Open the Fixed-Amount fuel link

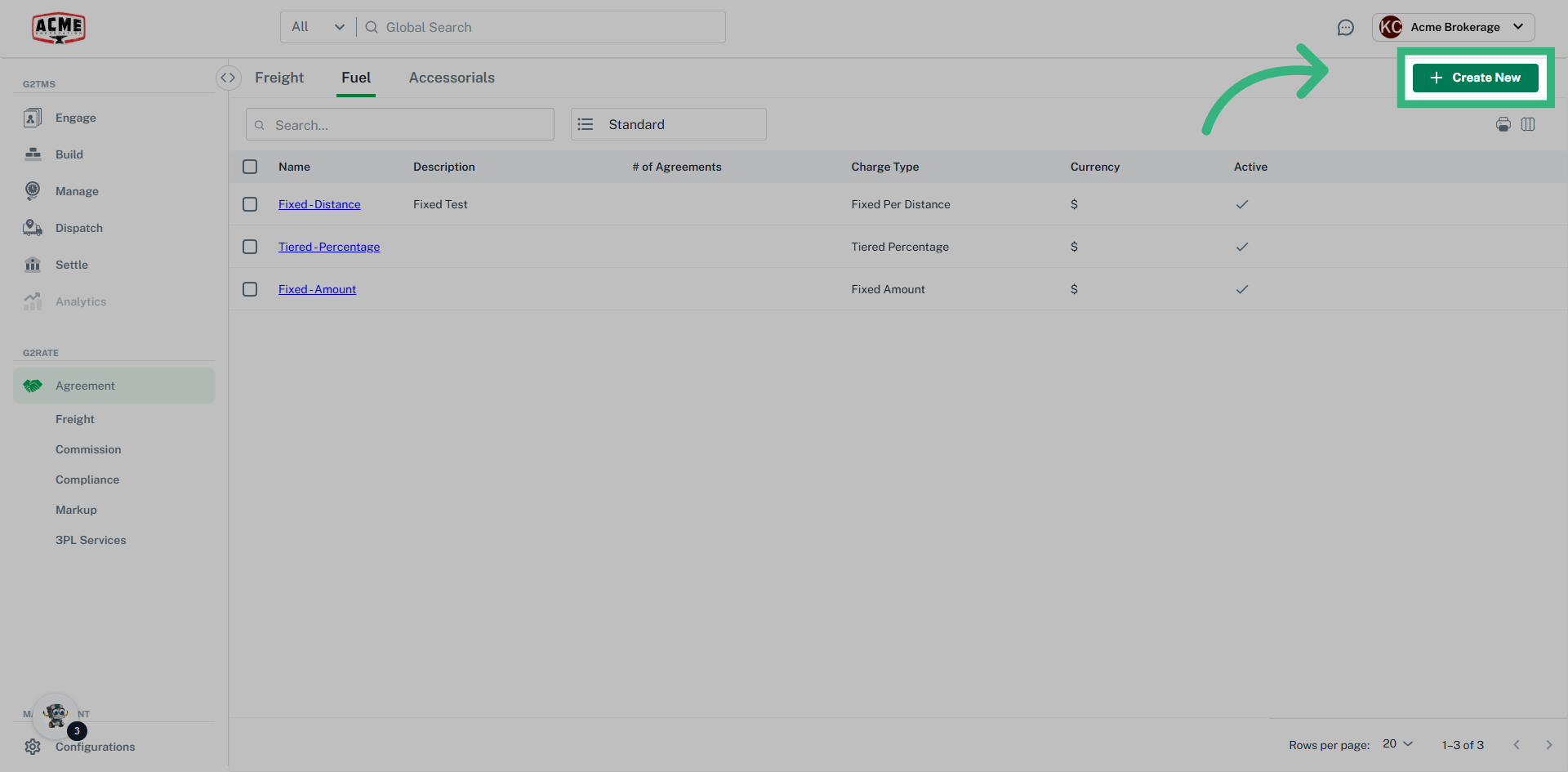pos(317,289)
